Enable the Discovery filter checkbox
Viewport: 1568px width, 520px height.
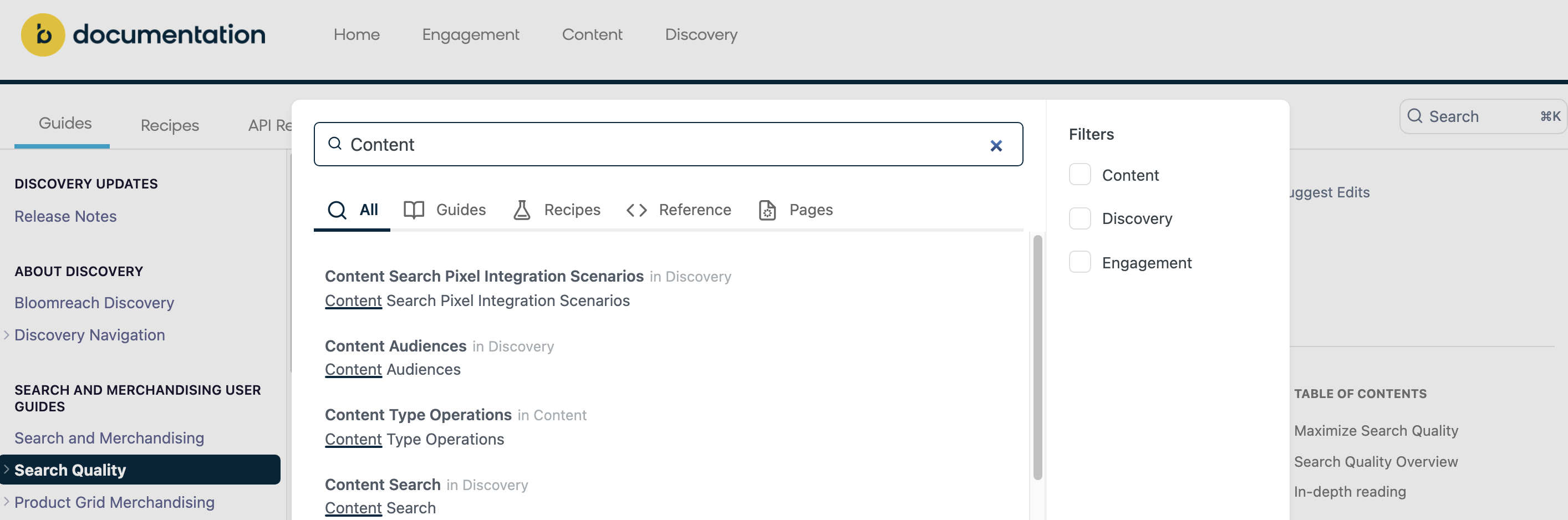pyautogui.click(x=1080, y=218)
